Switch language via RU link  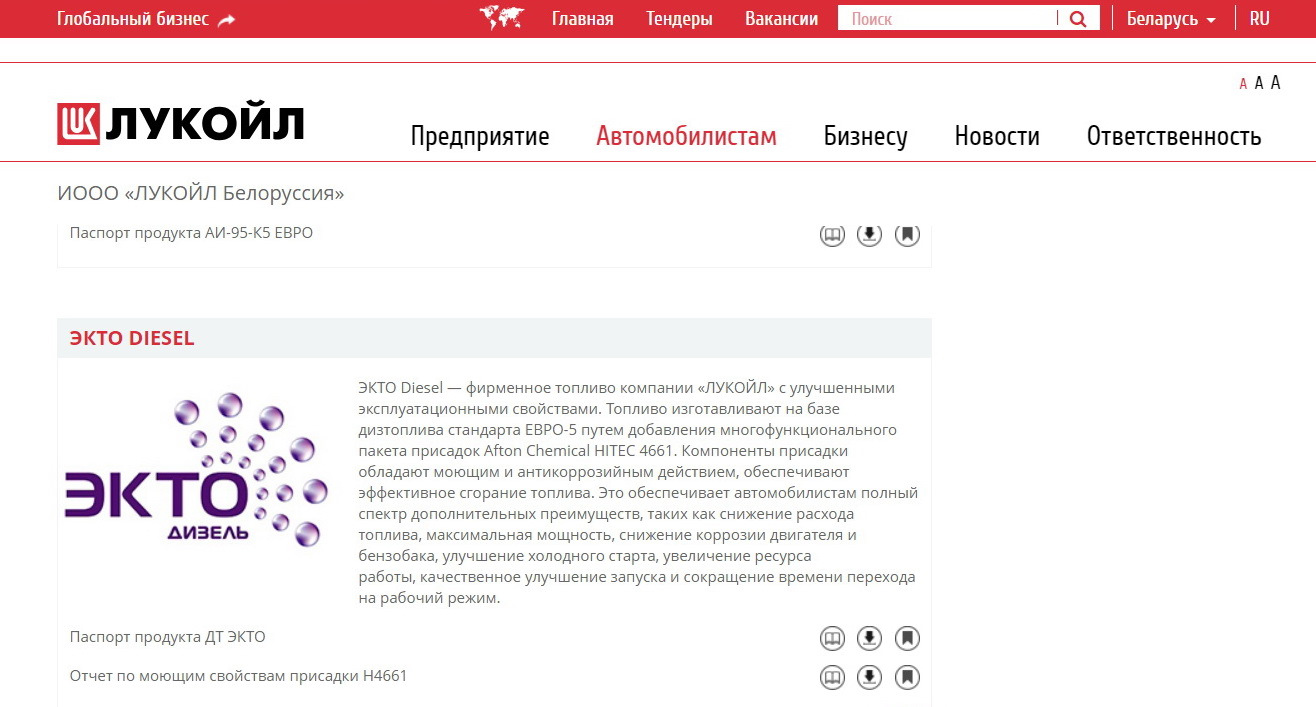[1260, 19]
